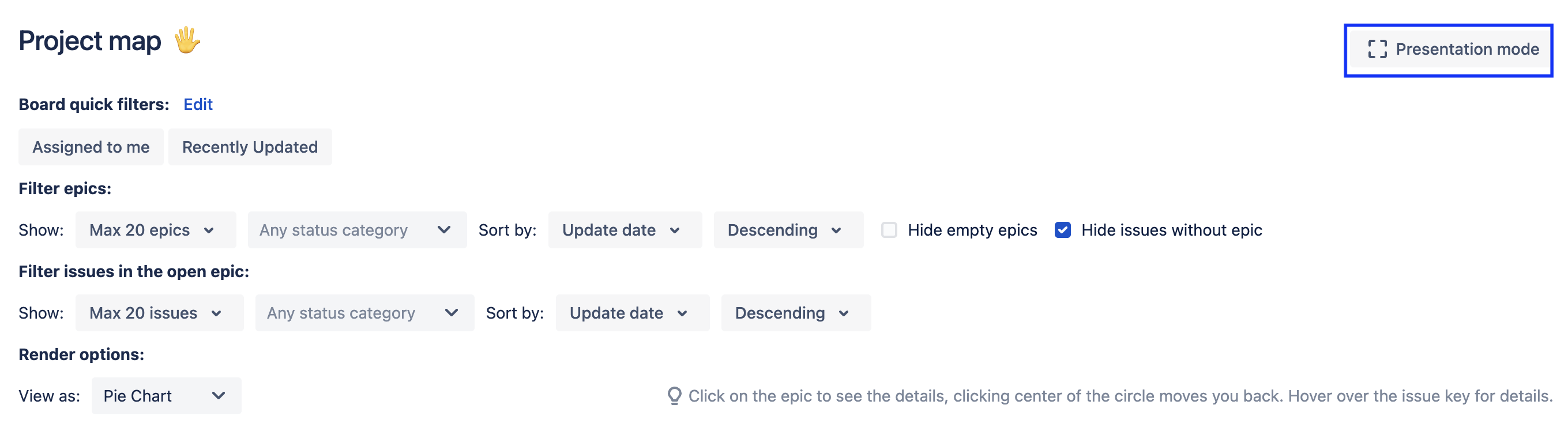Open the Any status category dropdown for issues
The image size is (1568, 435).
coord(364,313)
